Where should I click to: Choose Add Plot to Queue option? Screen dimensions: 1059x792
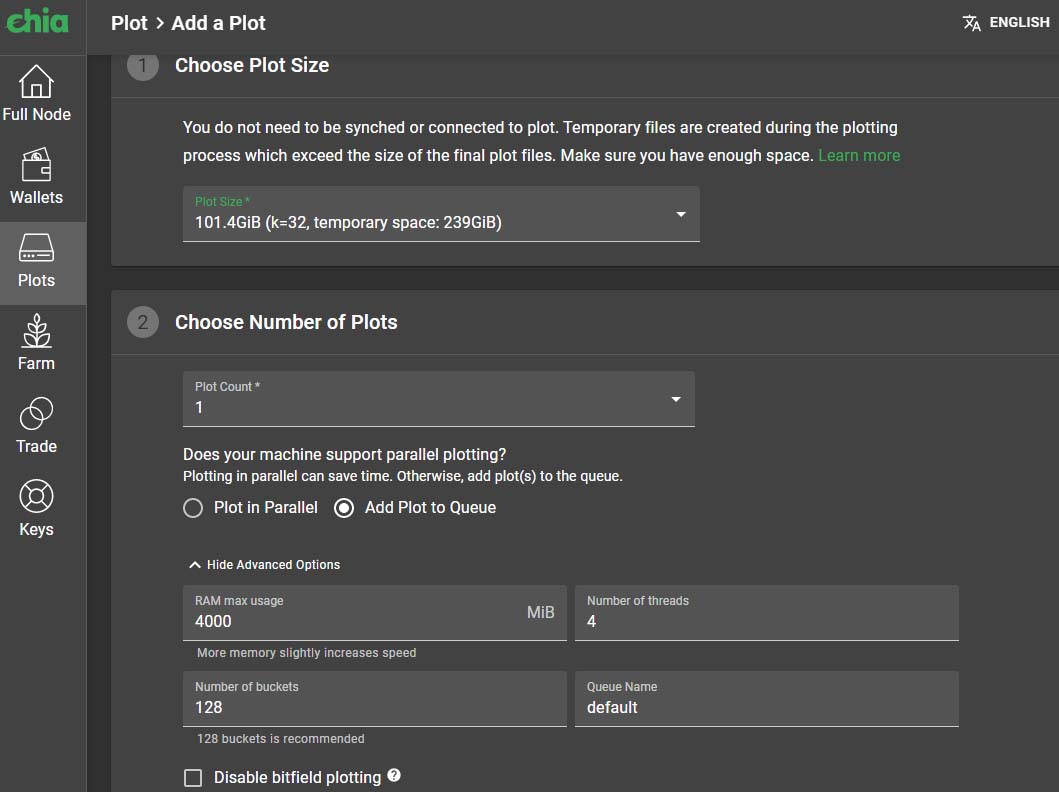pyautogui.click(x=344, y=508)
